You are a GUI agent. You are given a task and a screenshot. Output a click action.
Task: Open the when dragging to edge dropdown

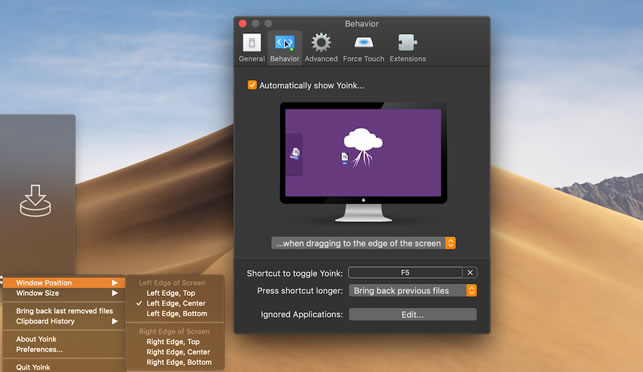tap(363, 243)
